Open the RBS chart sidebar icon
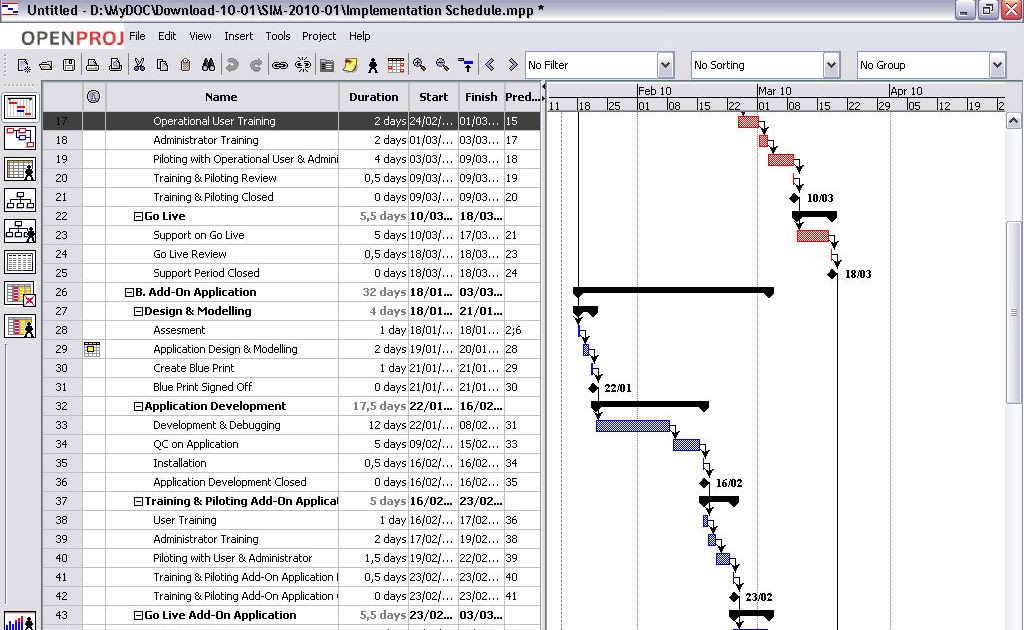This screenshot has height=630, width=1024. click(x=20, y=230)
